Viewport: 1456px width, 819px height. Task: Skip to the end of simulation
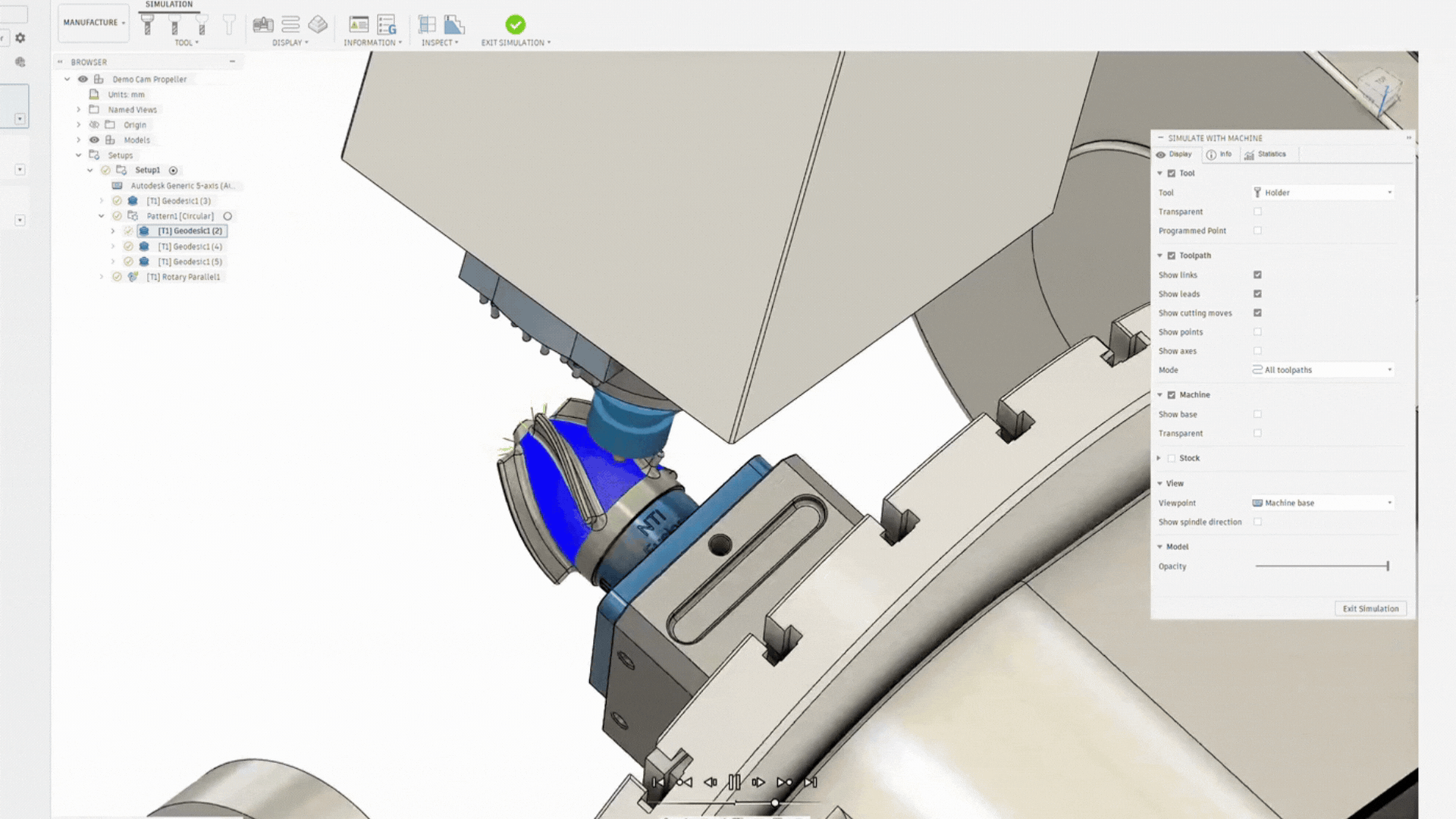point(811,782)
